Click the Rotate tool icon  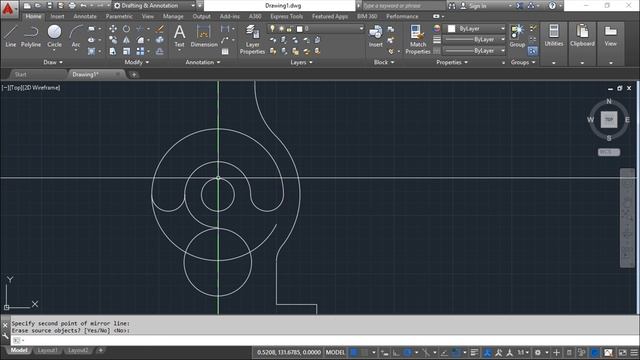tap(127, 29)
